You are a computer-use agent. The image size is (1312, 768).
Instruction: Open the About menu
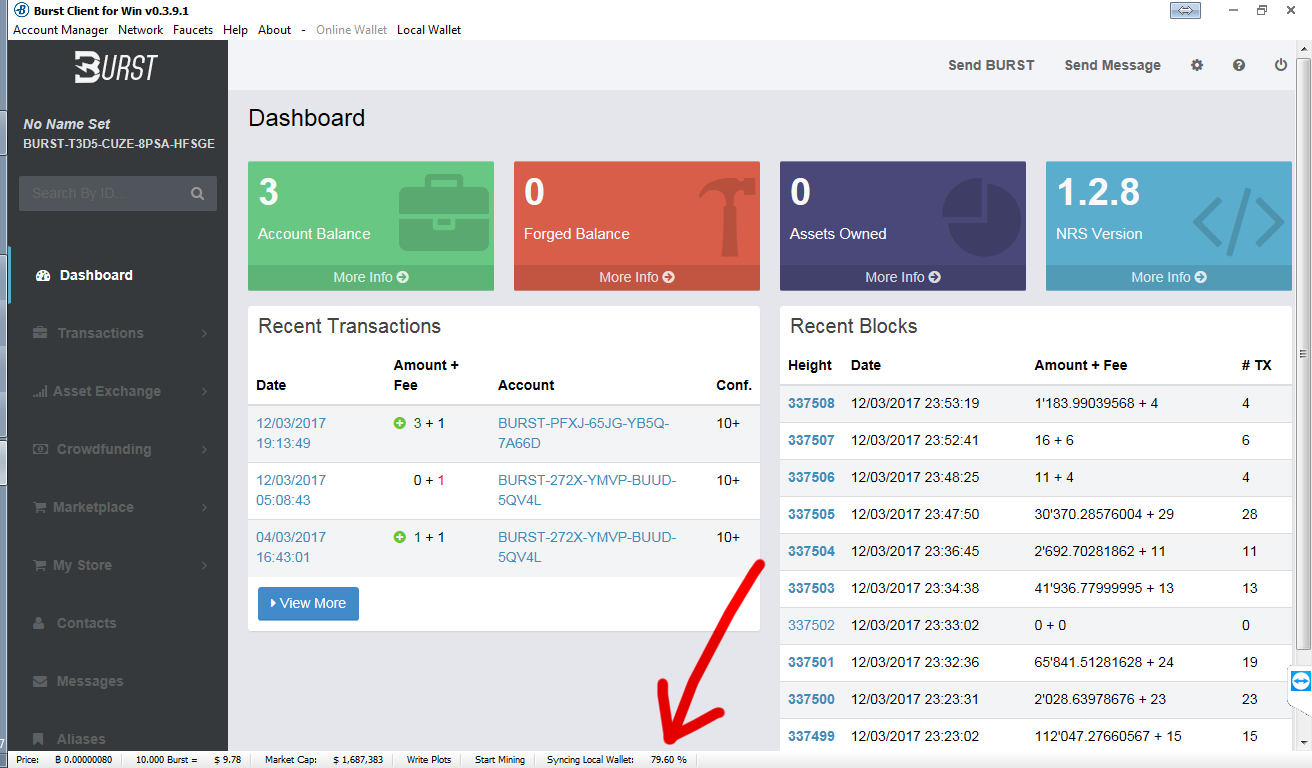point(275,30)
